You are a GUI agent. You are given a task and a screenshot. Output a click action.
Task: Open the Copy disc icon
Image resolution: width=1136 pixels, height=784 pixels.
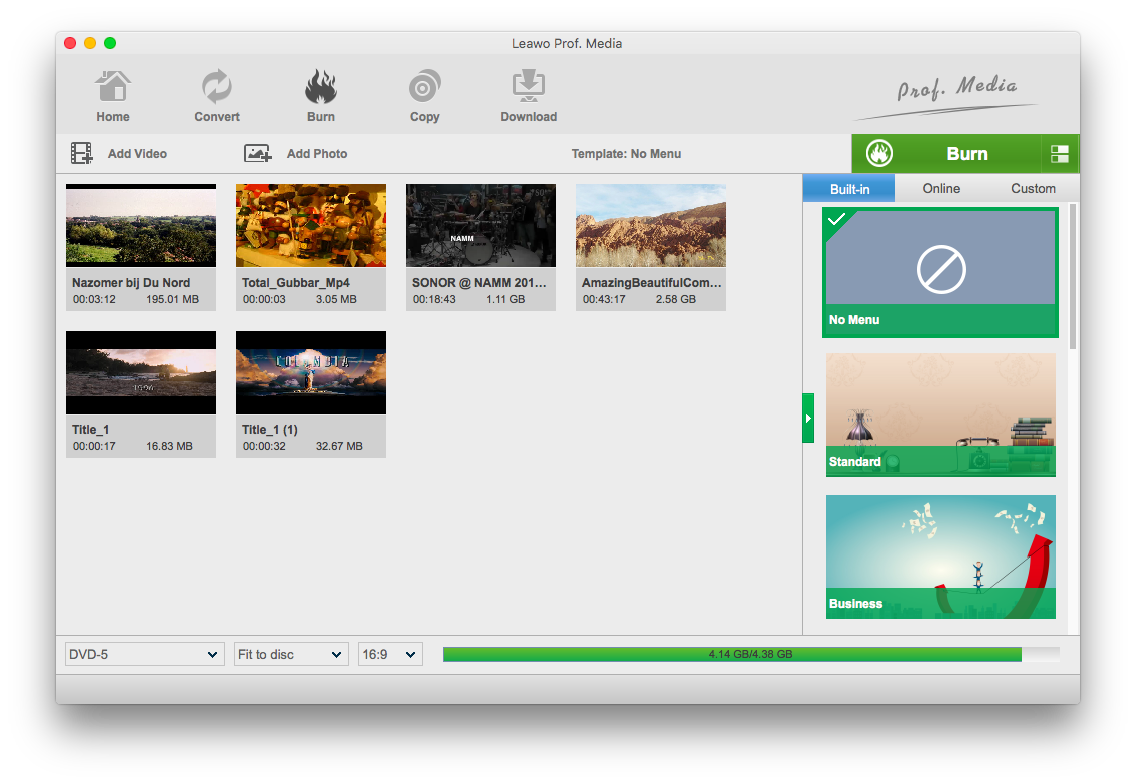(x=425, y=88)
